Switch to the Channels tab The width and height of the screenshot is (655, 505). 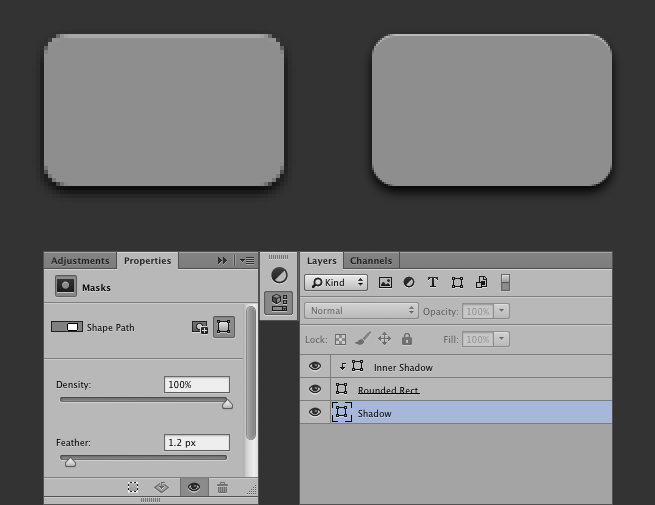point(370,261)
